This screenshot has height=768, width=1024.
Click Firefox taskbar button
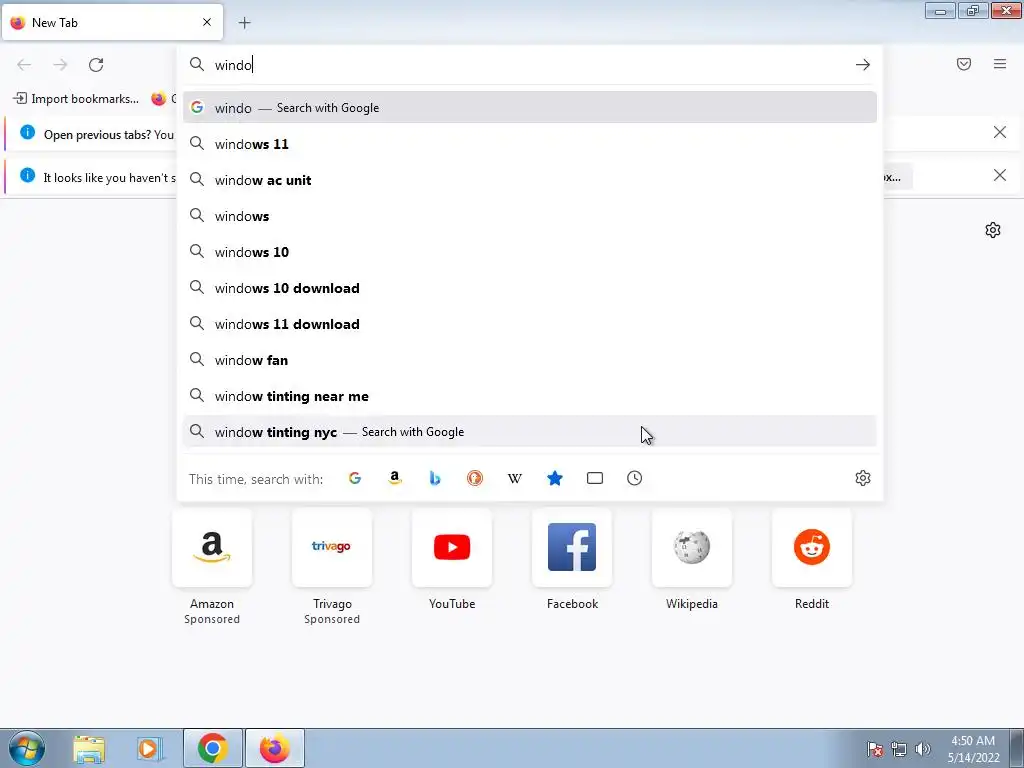(x=274, y=748)
